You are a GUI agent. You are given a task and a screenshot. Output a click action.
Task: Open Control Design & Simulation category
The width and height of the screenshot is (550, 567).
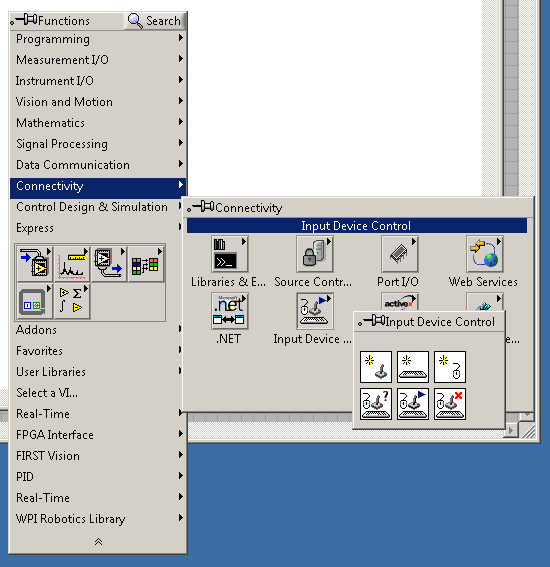coord(96,207)
